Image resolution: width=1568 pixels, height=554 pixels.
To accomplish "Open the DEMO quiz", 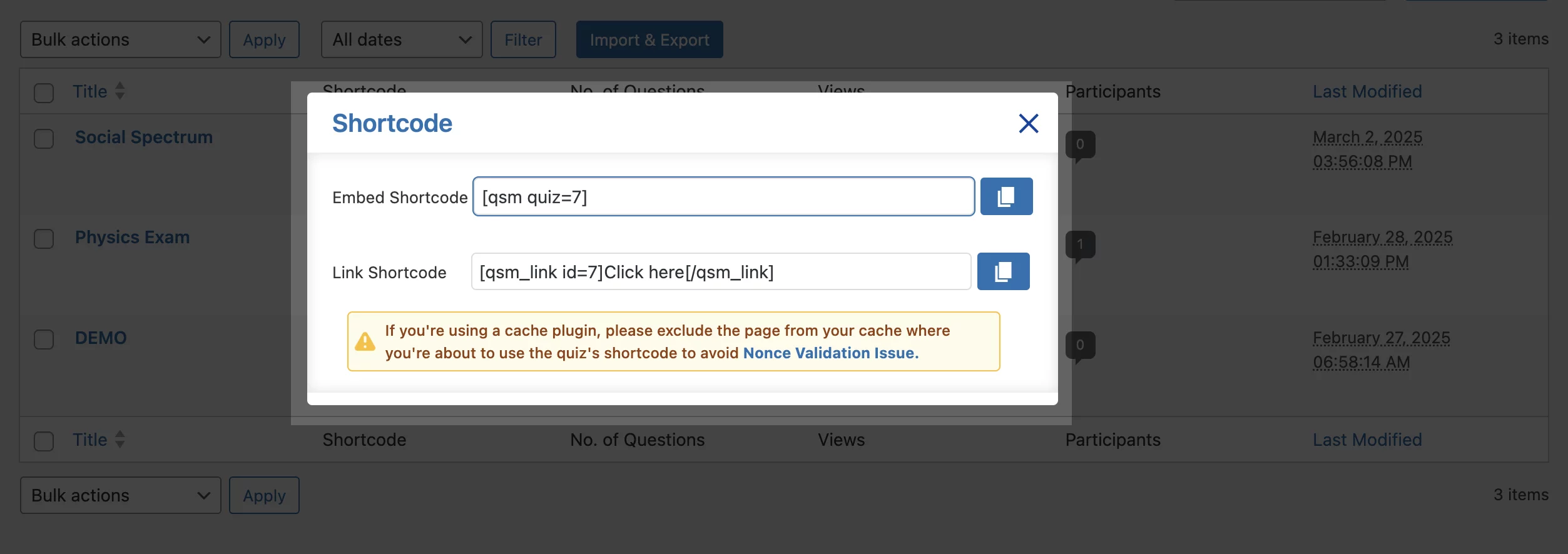I will coord(101,338).
